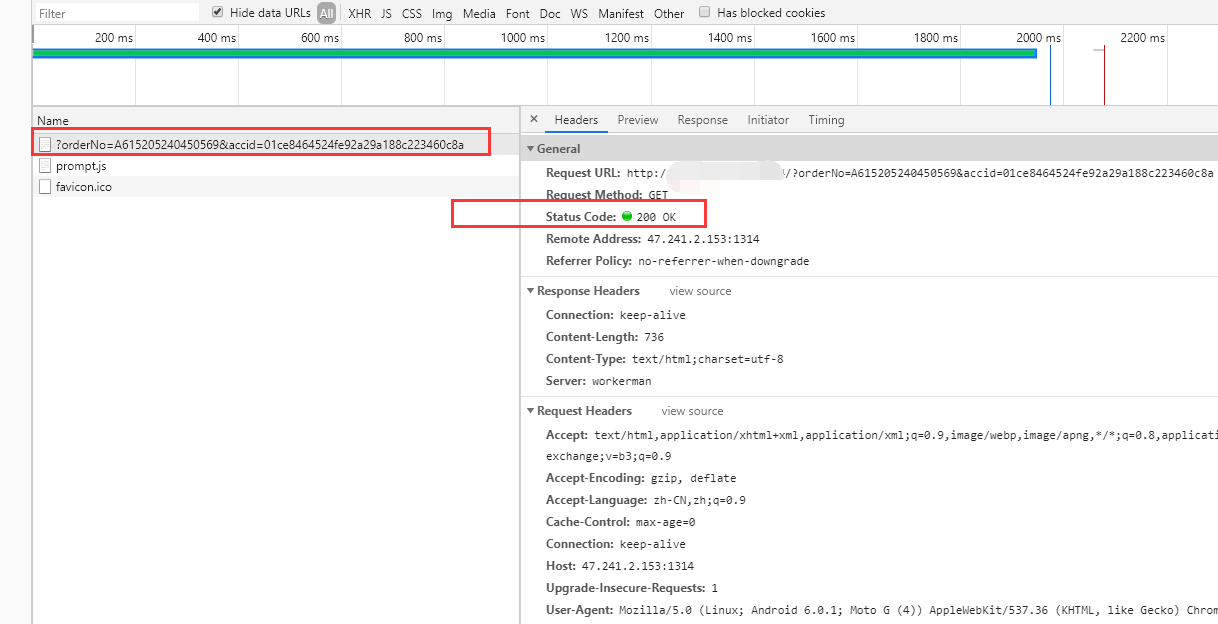The height and width of the screenshot is (624, 1218).
Task: Click the file icon beside favicon.ico
Action: click(x=44, y=186)
